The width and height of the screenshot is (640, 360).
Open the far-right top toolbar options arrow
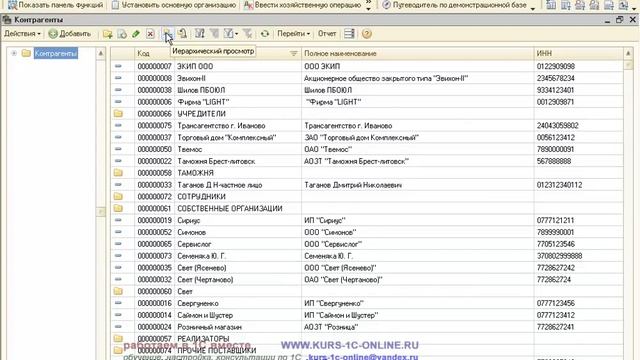634,8
